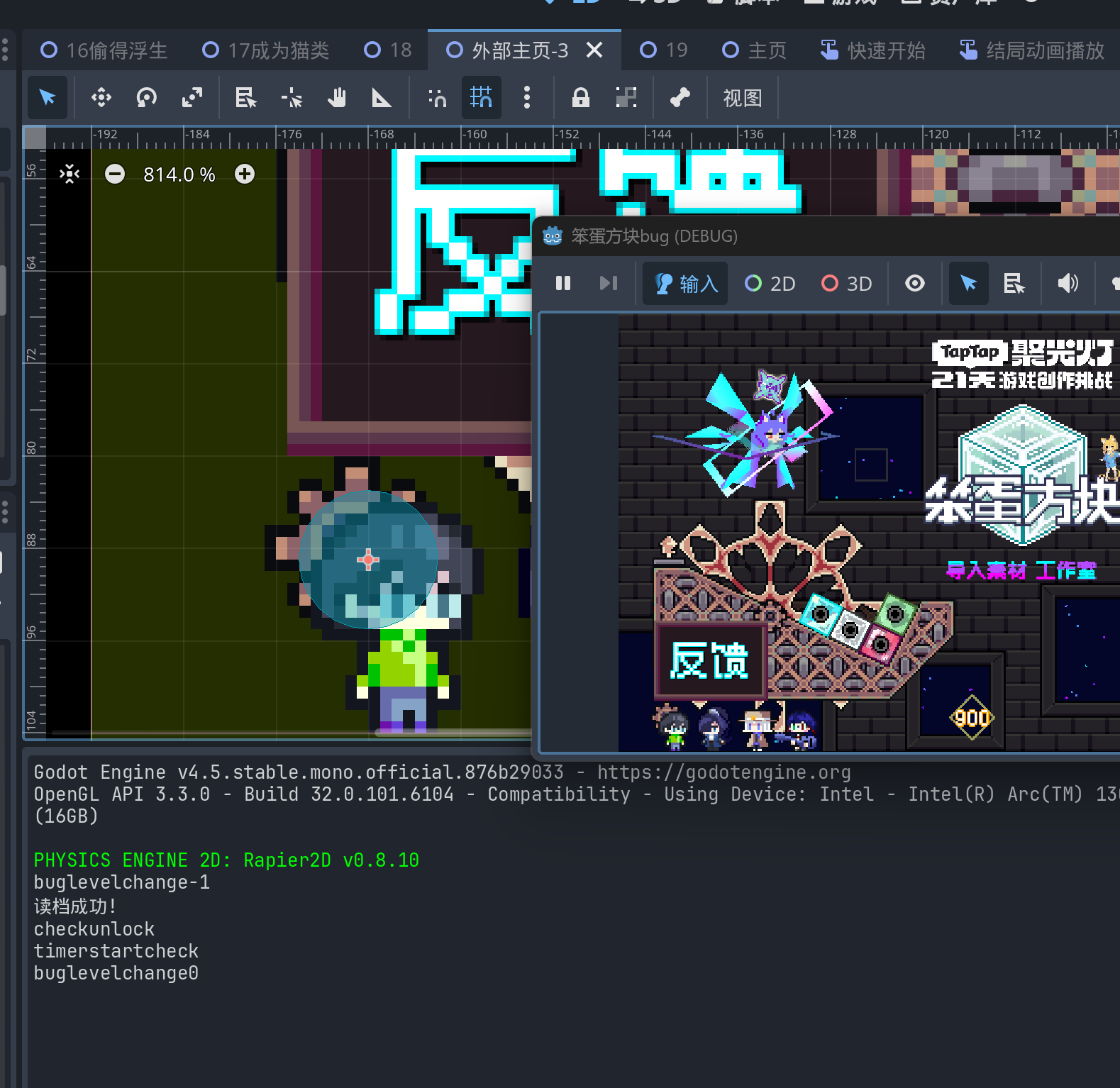The height and width of the screenshot is (1088, 1120).
Task: Activate the Pan mode hand tool
Action: point(337,97)
